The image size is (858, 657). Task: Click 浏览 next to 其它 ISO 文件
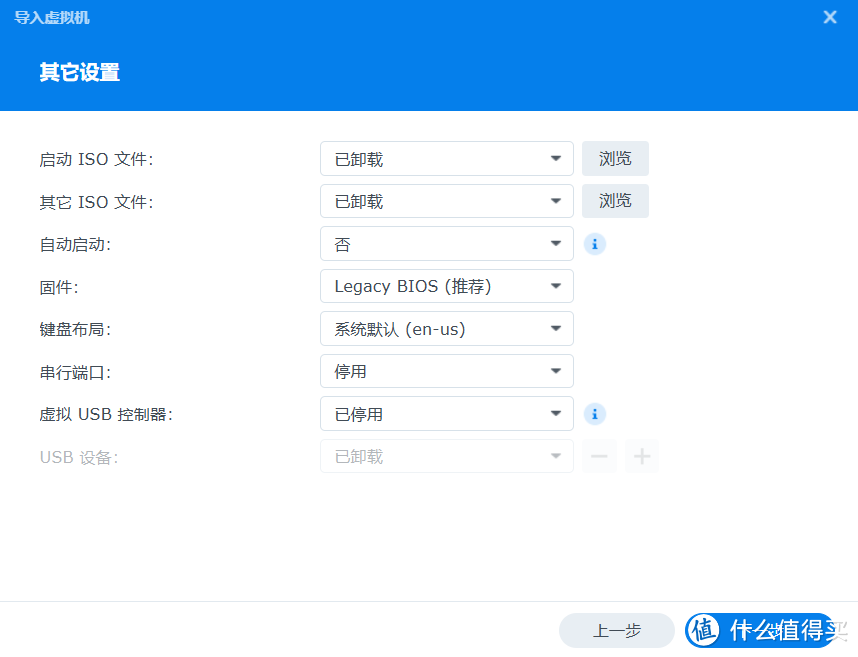pyautogui.click(x=615, y=201)
